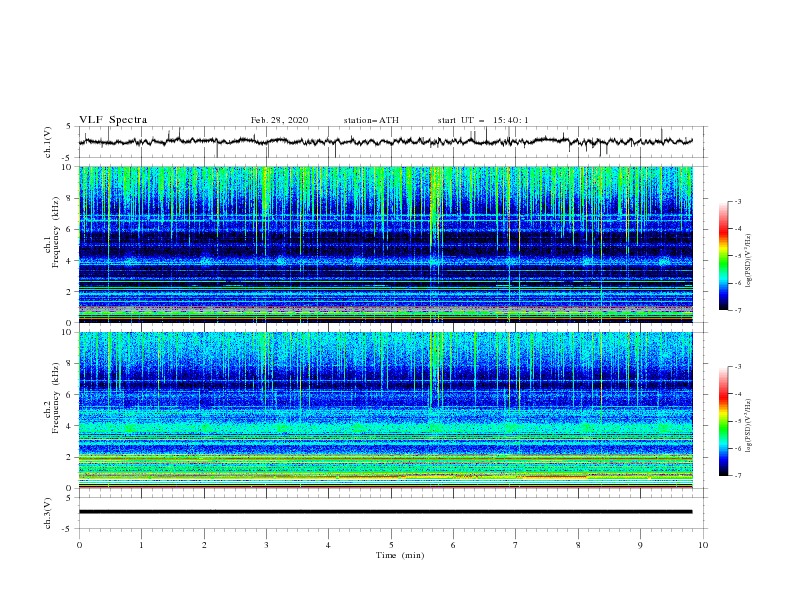
Task: Click time axis tick label "9"
Action: (x=640, y=545)
